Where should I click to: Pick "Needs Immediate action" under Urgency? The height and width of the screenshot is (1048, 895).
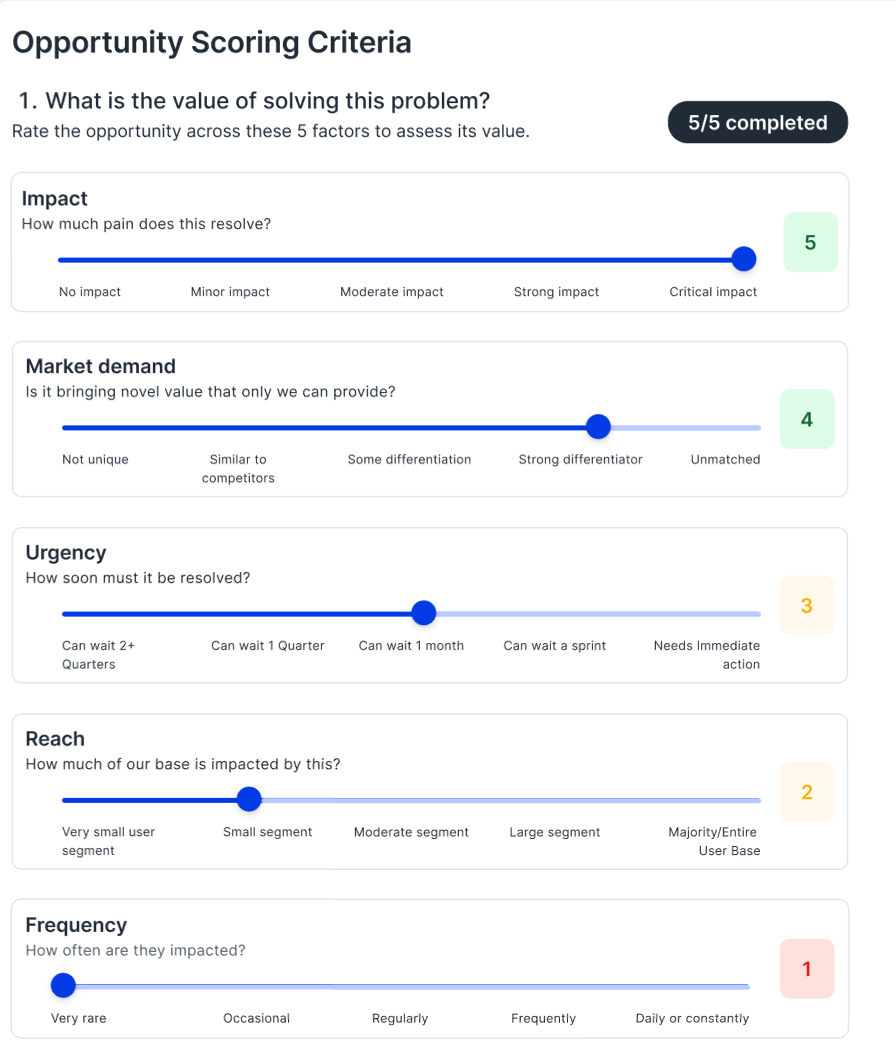pos(706,655)
